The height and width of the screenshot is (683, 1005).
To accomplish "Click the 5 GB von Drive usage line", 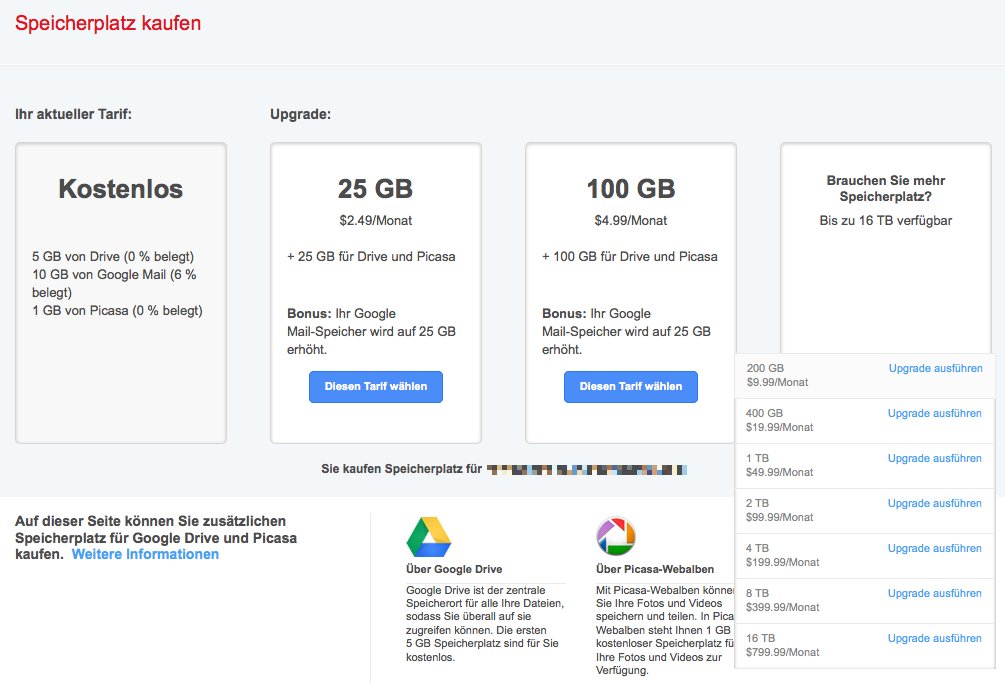I will (113, 256).
